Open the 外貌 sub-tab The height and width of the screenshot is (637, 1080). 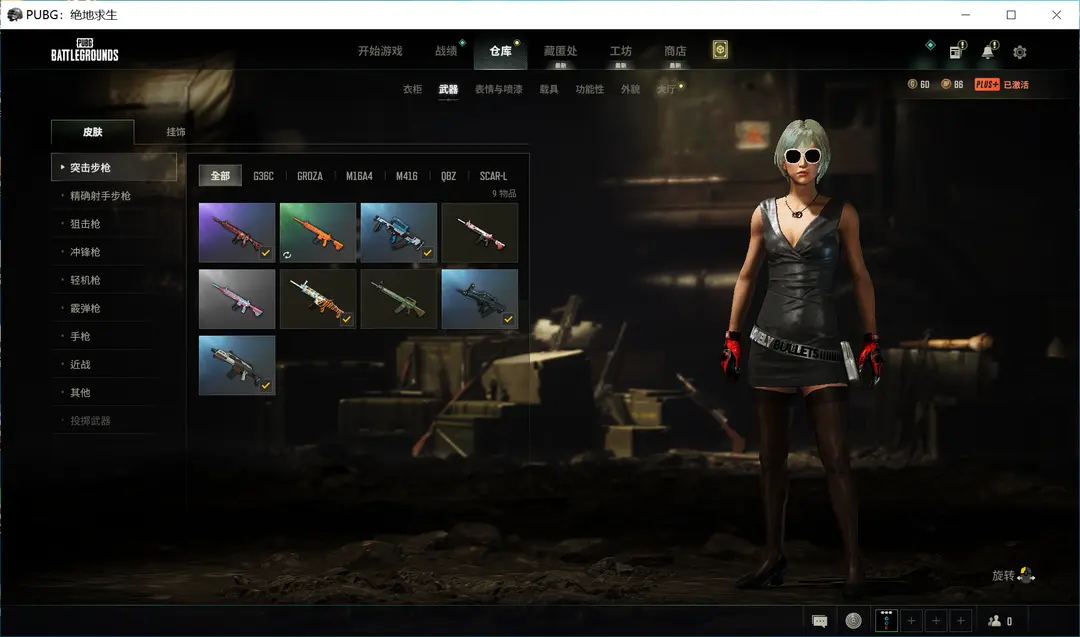click(630, 89)
